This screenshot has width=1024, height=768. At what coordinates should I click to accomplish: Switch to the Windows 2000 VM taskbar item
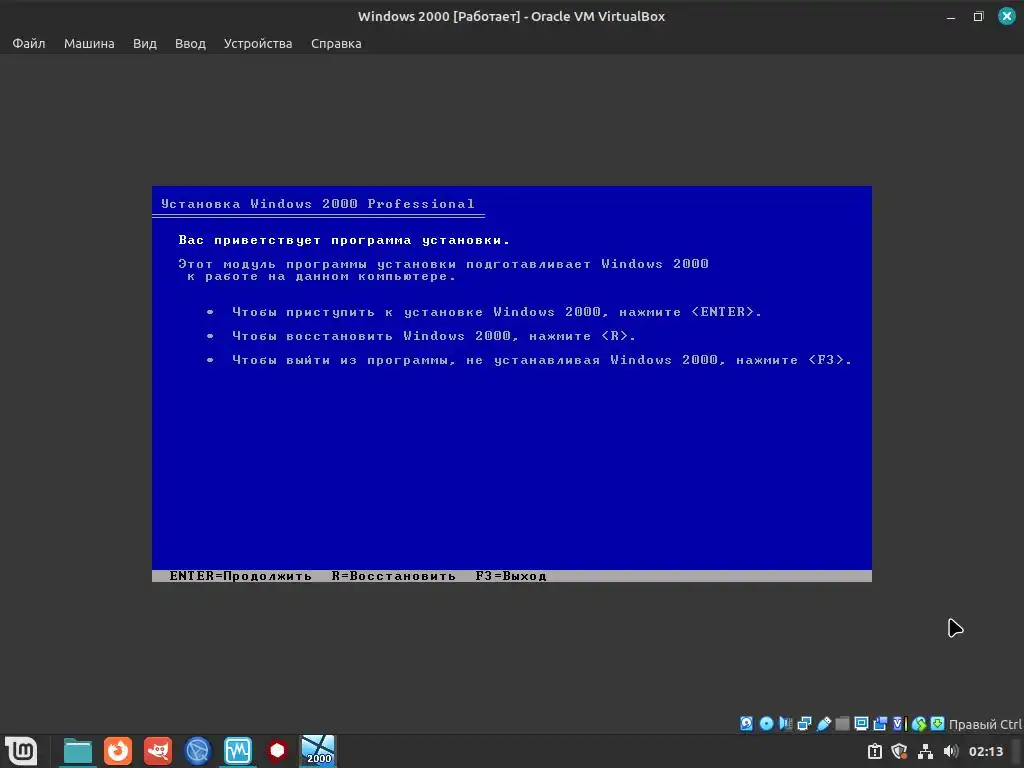(x=318, y=750)
